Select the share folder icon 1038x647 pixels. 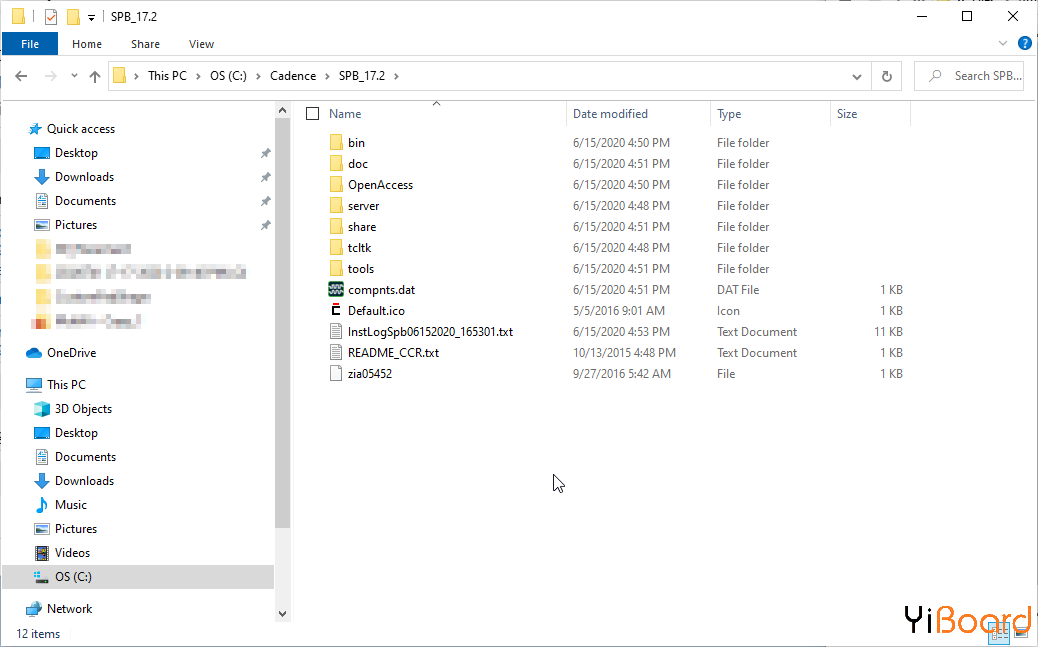[x=336, y=226]
